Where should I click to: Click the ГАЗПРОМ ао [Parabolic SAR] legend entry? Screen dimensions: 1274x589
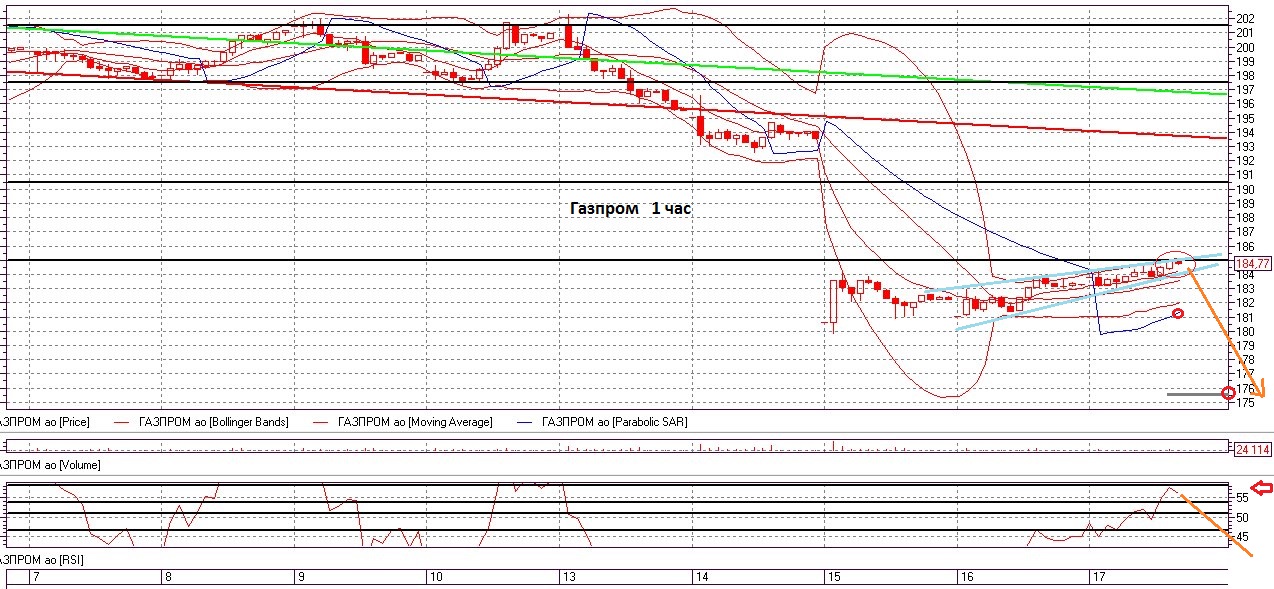(614, 422)
